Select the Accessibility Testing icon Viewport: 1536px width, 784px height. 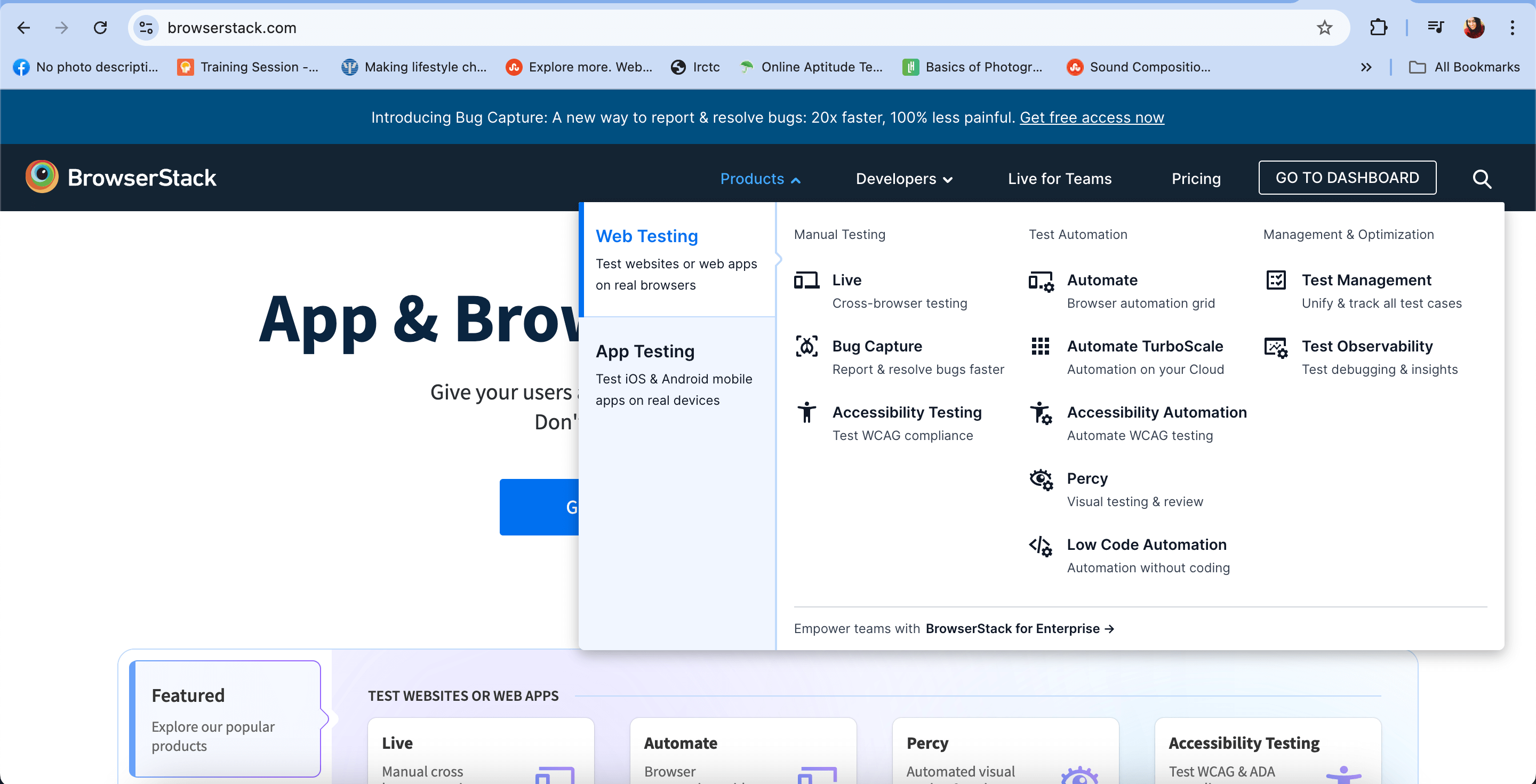point(806,412)
